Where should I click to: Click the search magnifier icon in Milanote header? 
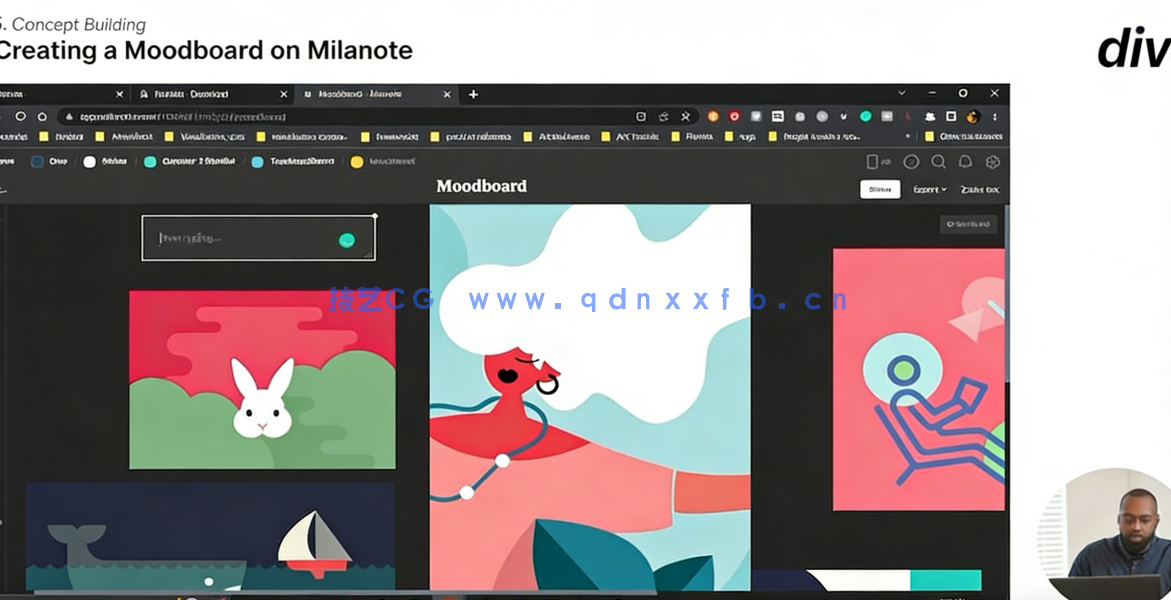[938, 162]
